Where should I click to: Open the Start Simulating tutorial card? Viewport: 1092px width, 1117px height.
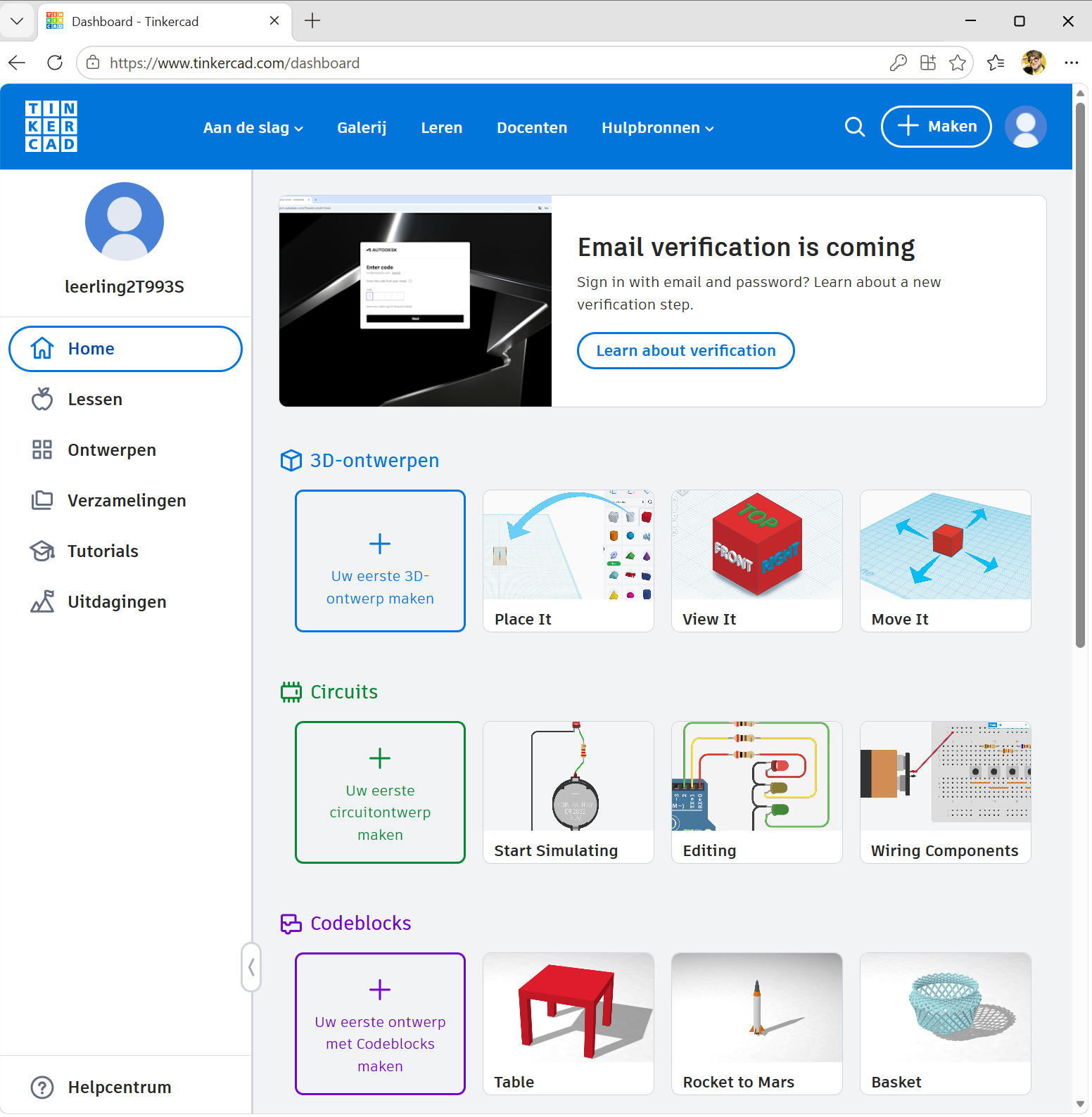click(569, 792)
